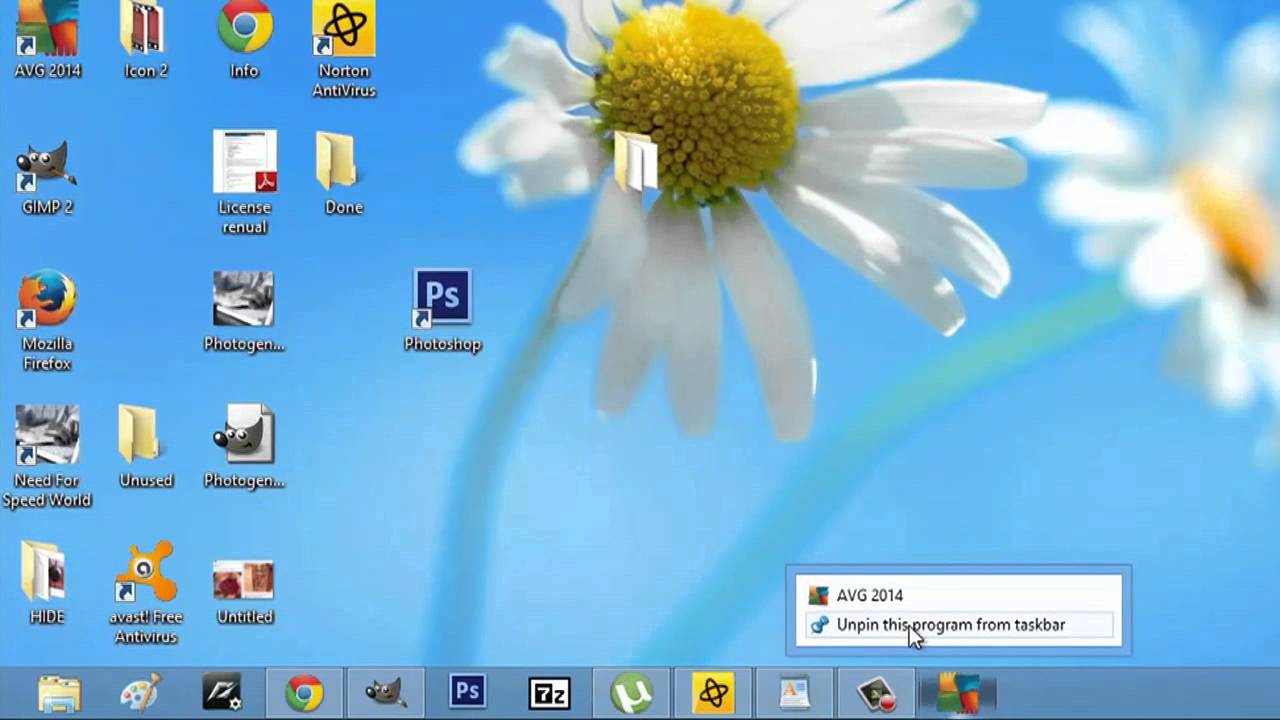
Task: Open the Done folder
Action: [344, 165]
